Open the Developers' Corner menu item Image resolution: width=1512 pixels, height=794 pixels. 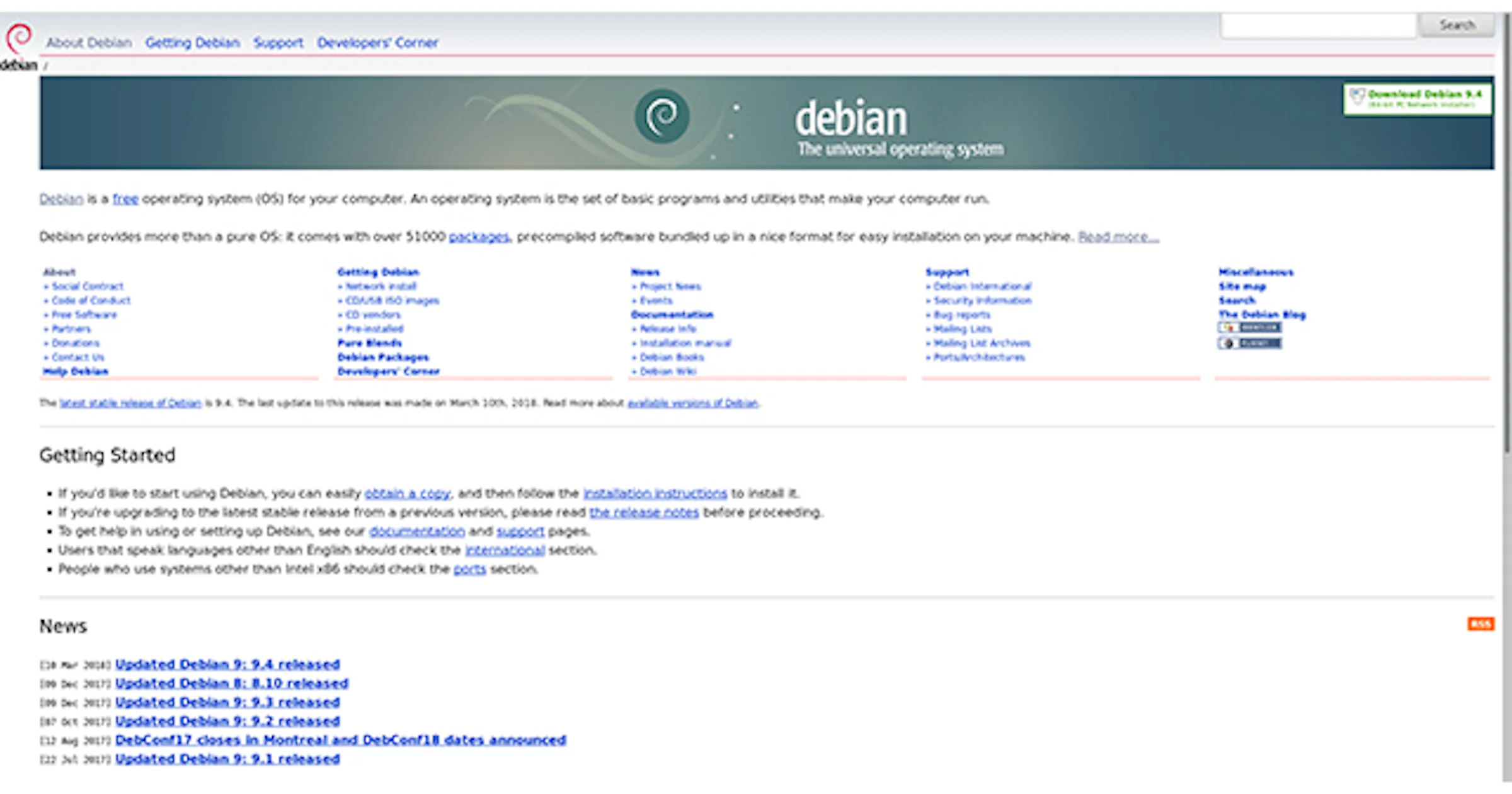[378, 43]
